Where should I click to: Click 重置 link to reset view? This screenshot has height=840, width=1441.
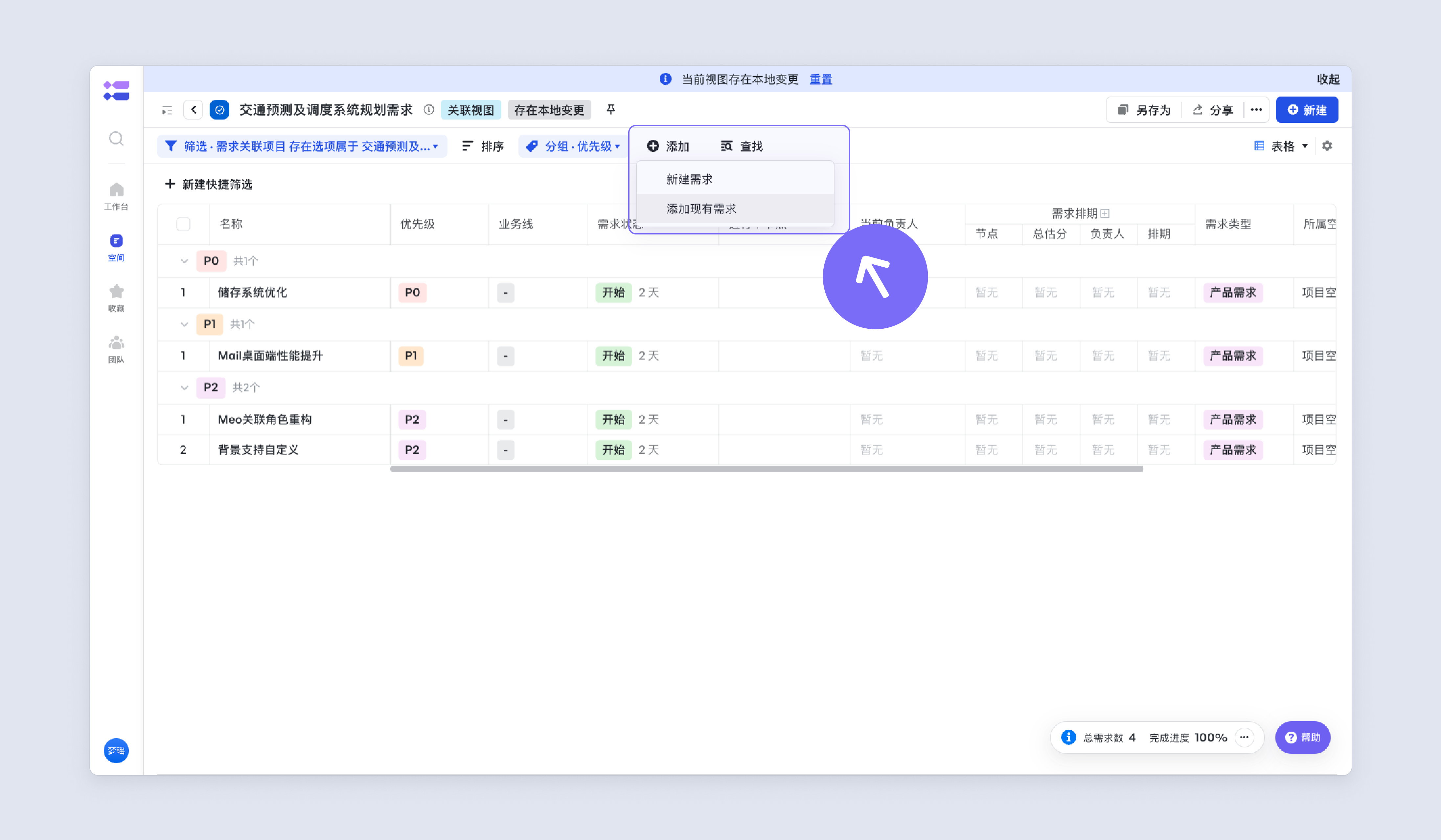821,79
